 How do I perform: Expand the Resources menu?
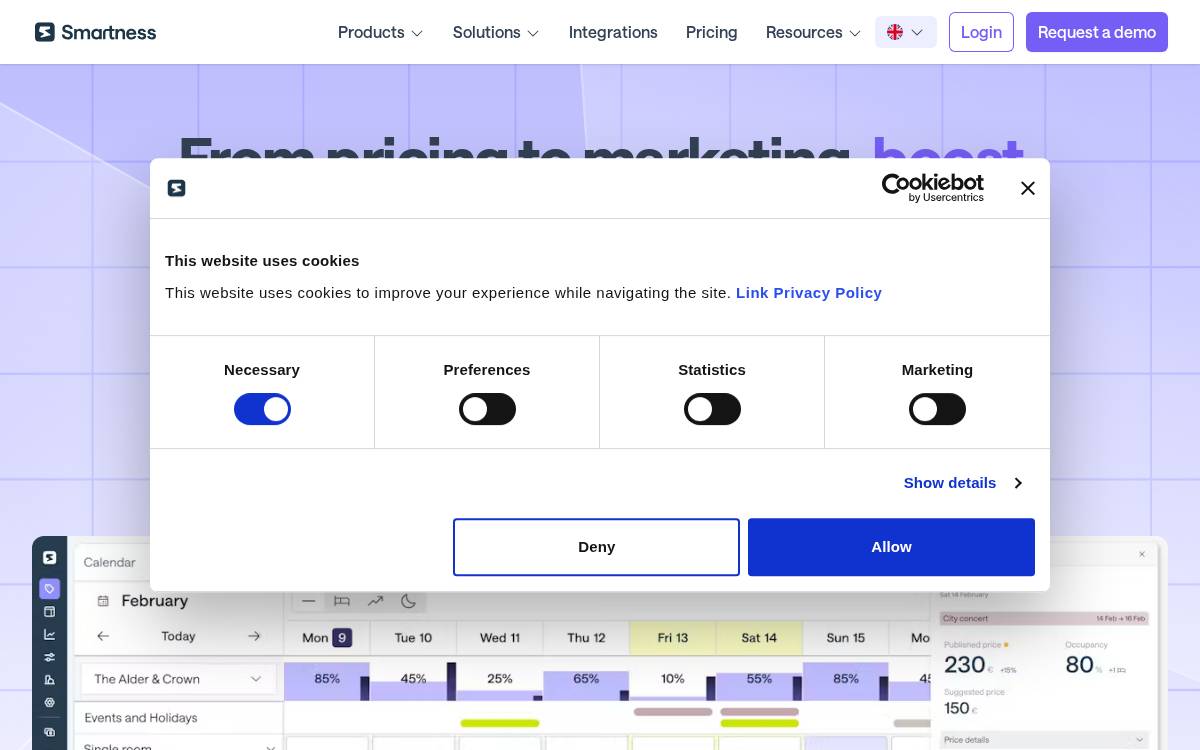point(813,32)
